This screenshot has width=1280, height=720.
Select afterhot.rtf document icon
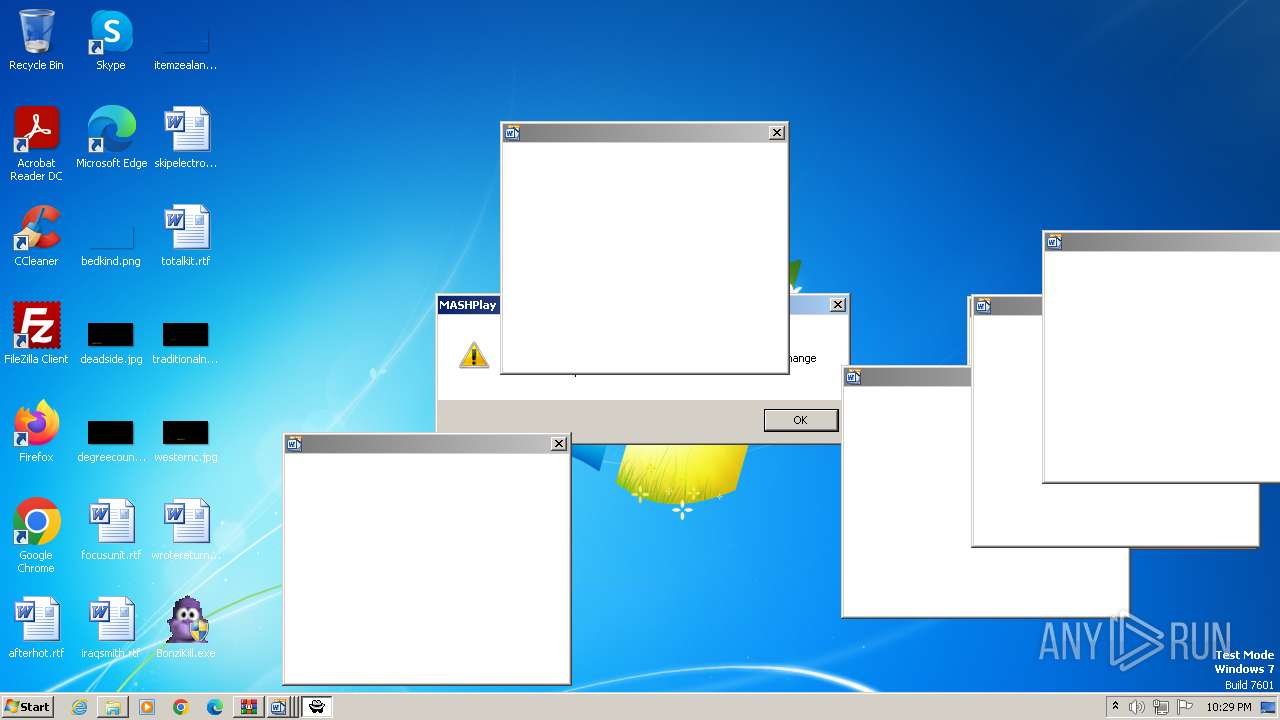pos(36,627)
